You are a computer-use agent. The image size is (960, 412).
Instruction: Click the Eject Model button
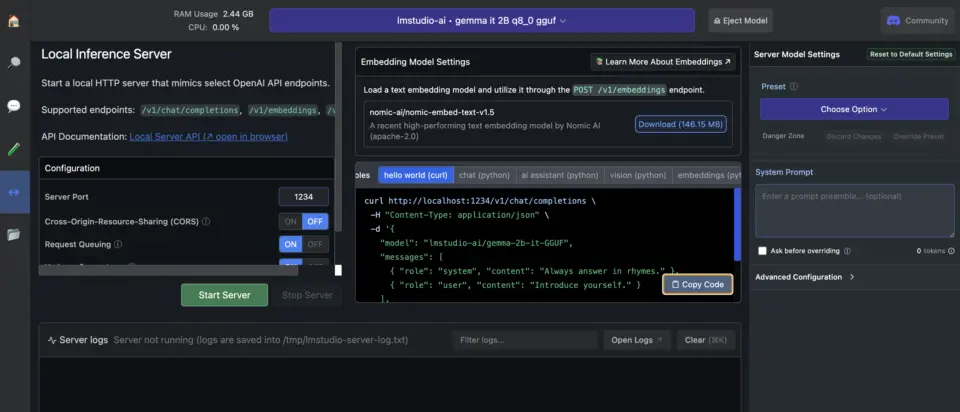(x=740, y=20)
